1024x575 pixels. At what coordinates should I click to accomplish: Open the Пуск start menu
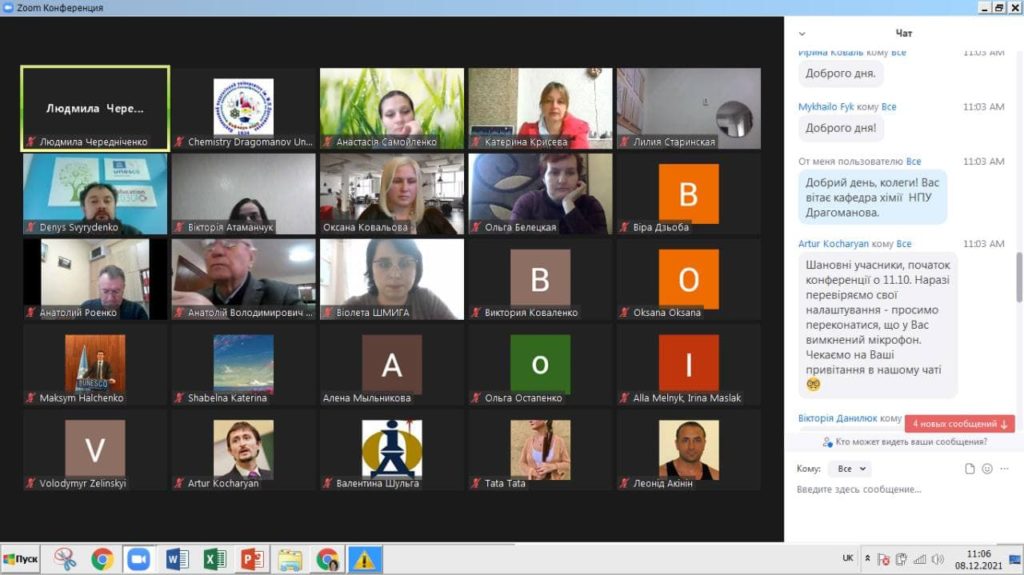21,559
